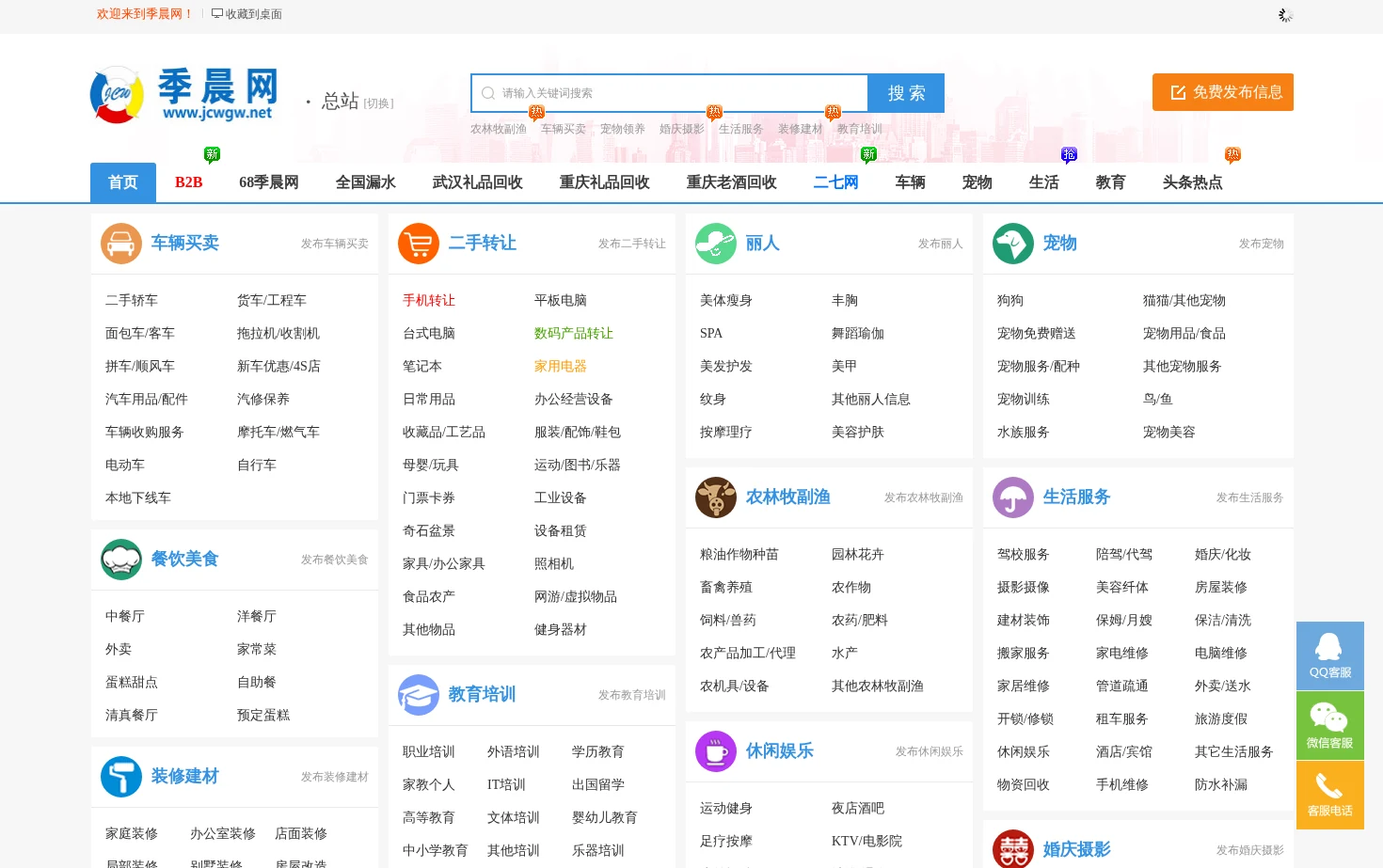Screen dimensions: 1383x868
Task: Click the 教育培训 graduation cap icon
Action: tap(419, 695)
